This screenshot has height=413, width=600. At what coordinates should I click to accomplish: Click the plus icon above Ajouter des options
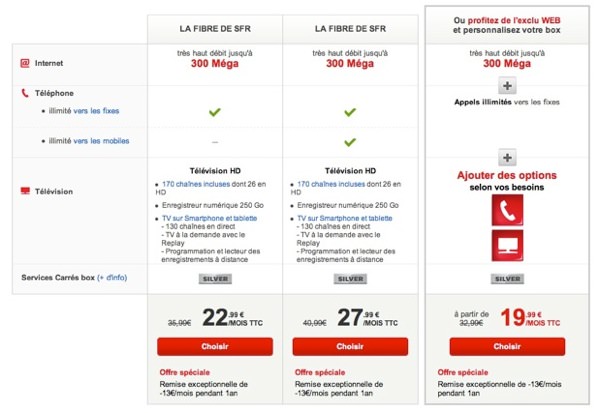(x=507, y=158)
